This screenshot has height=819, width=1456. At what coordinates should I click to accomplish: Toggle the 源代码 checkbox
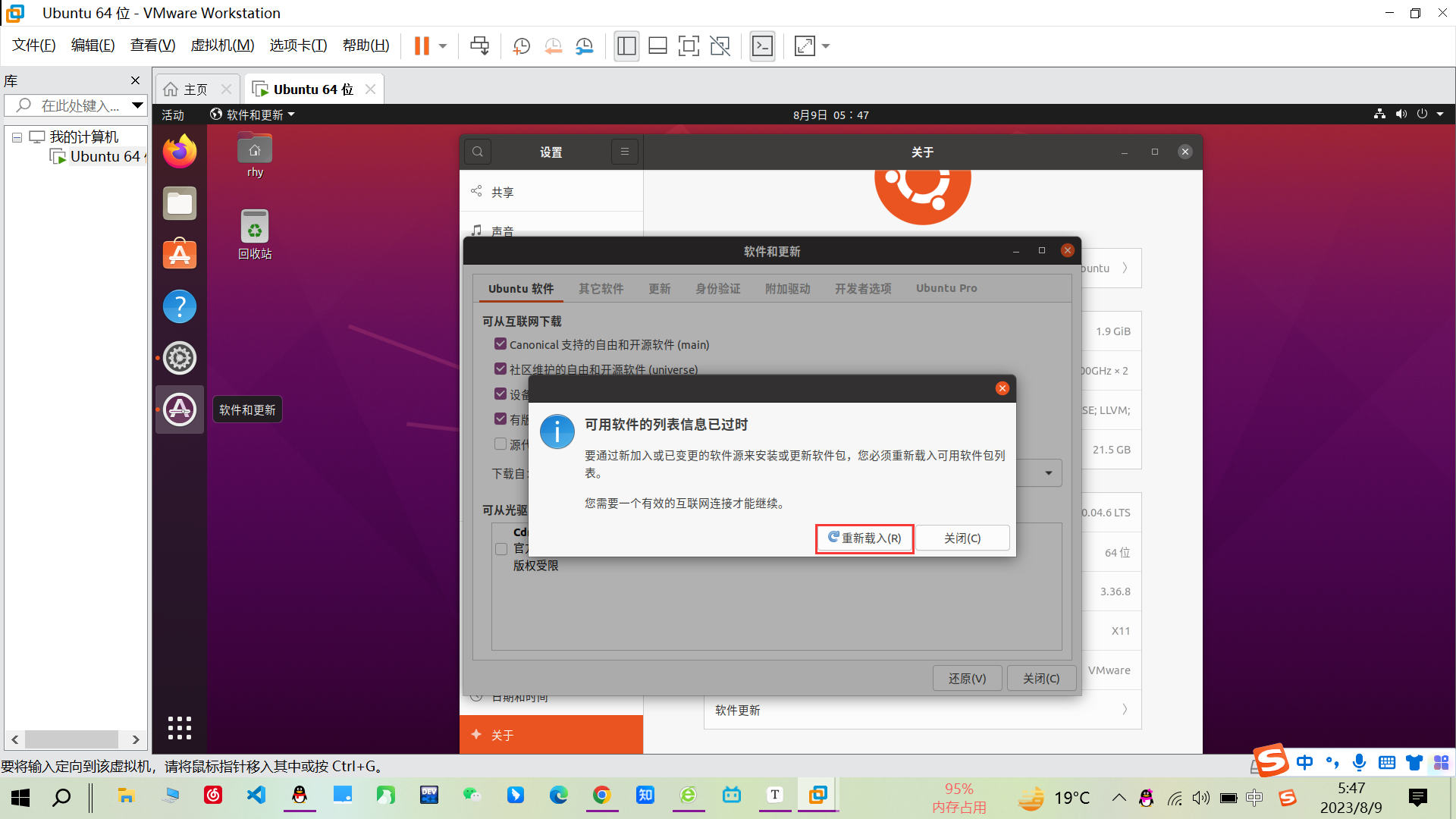[500, 444]
